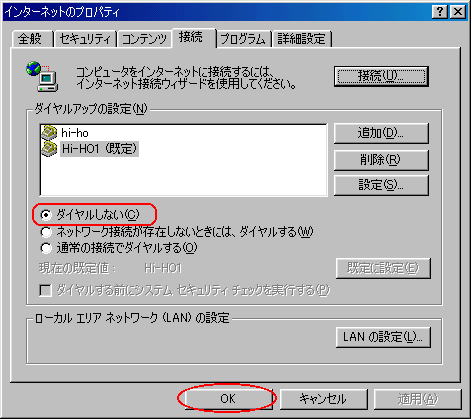Click the Hi-HO1 default connection phone icon
The image size is (472, 419).
coord(49,148)
